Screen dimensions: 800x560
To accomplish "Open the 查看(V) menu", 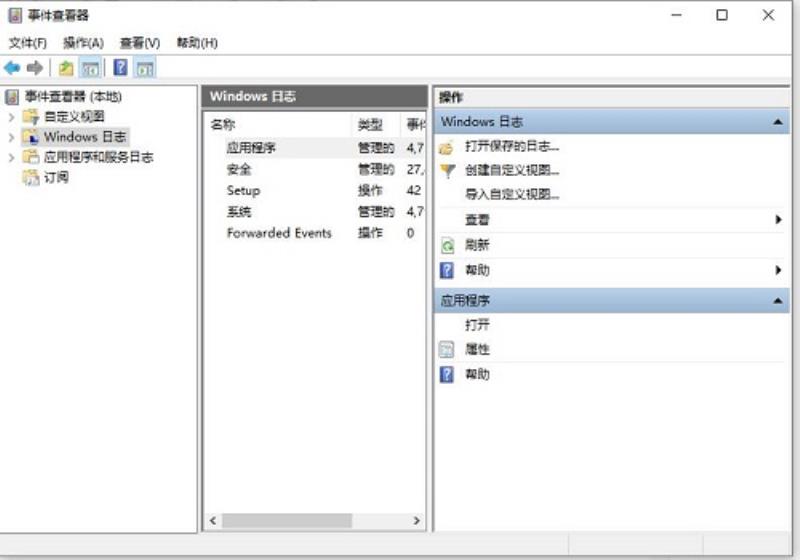I will (140, 43).
